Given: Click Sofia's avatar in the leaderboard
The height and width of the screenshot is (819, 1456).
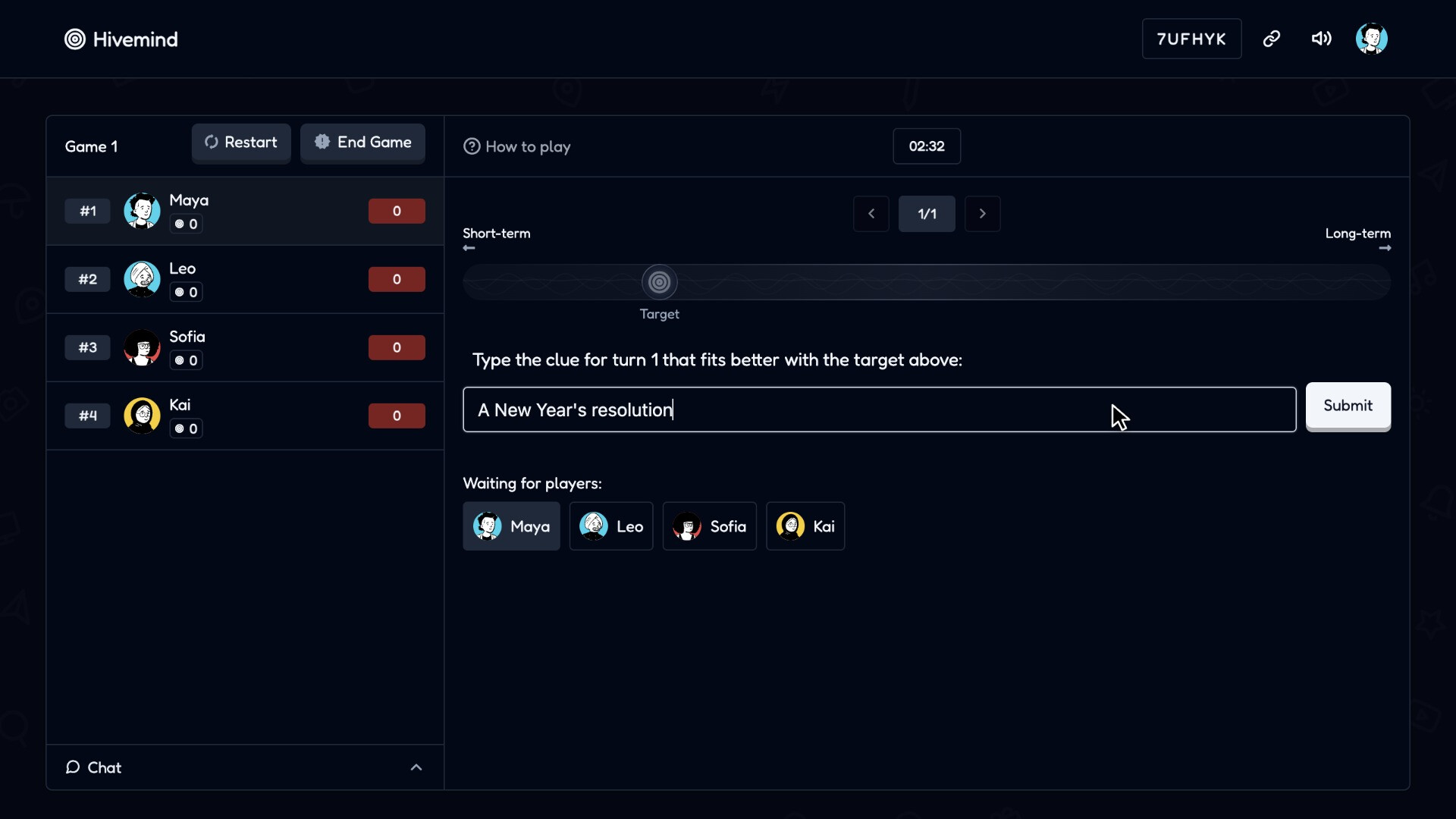Looking at the screenshot, I should click(x=142, y=347).
